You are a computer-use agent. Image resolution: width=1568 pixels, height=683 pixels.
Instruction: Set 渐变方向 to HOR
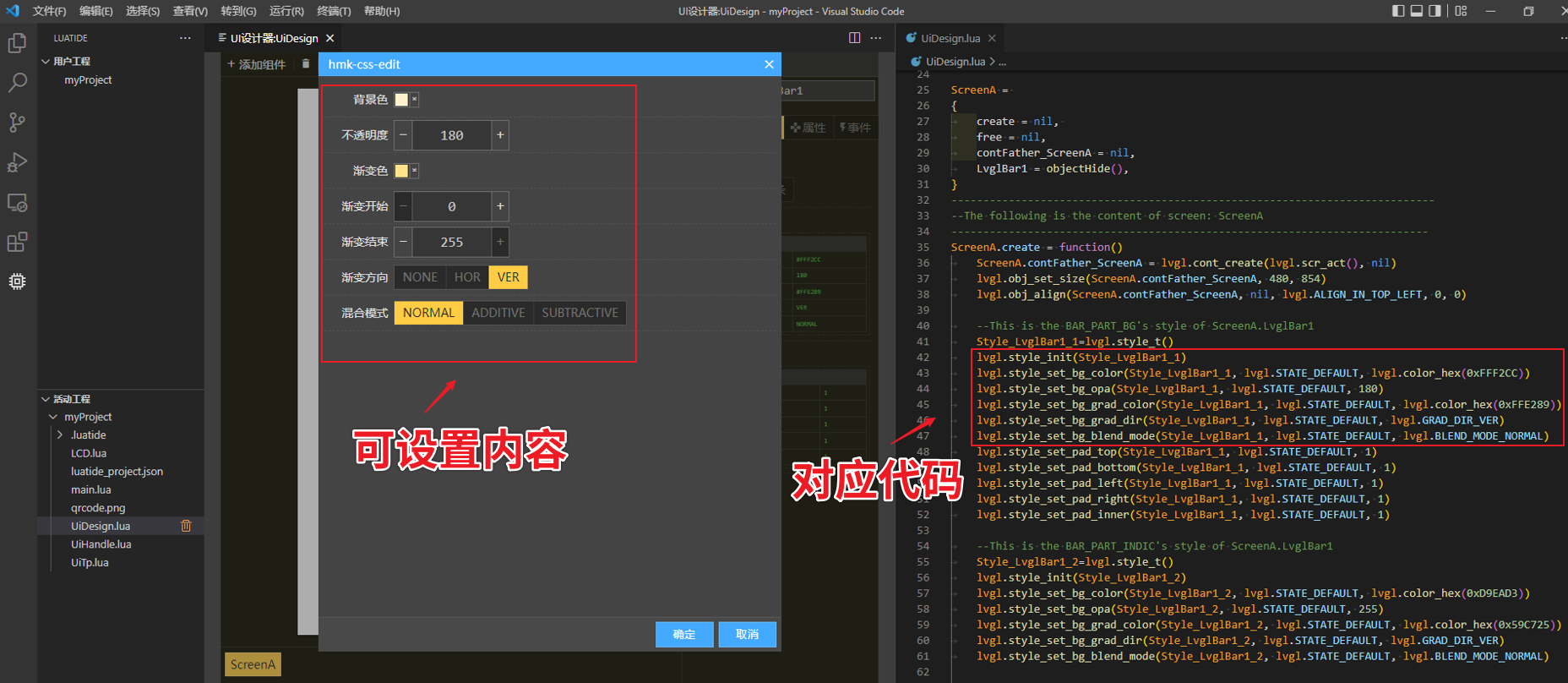tap(467, 277)
